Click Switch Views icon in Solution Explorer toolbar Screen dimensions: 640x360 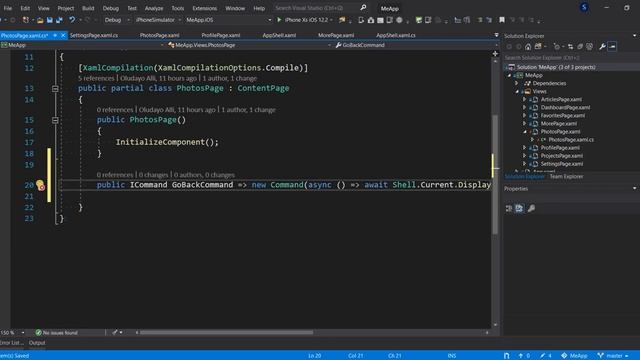[x=538, y=47]
